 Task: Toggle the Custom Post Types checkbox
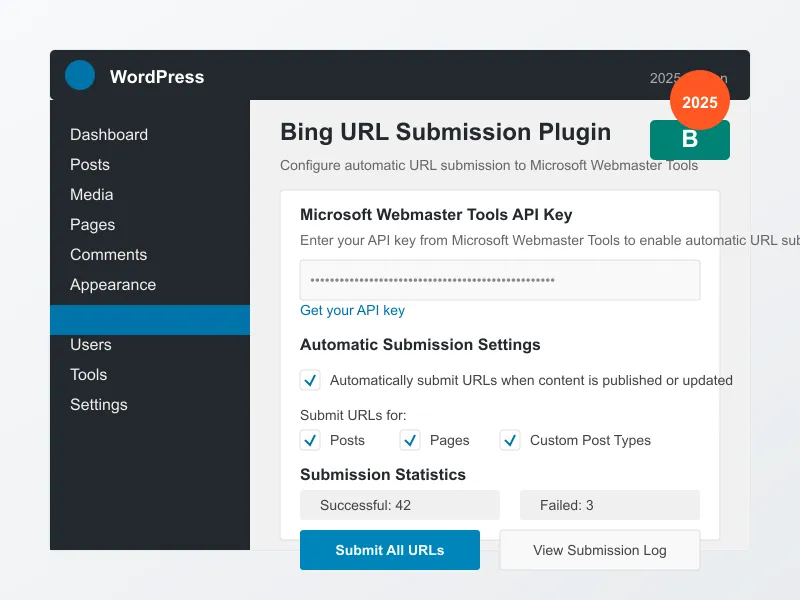click(510, 440)
